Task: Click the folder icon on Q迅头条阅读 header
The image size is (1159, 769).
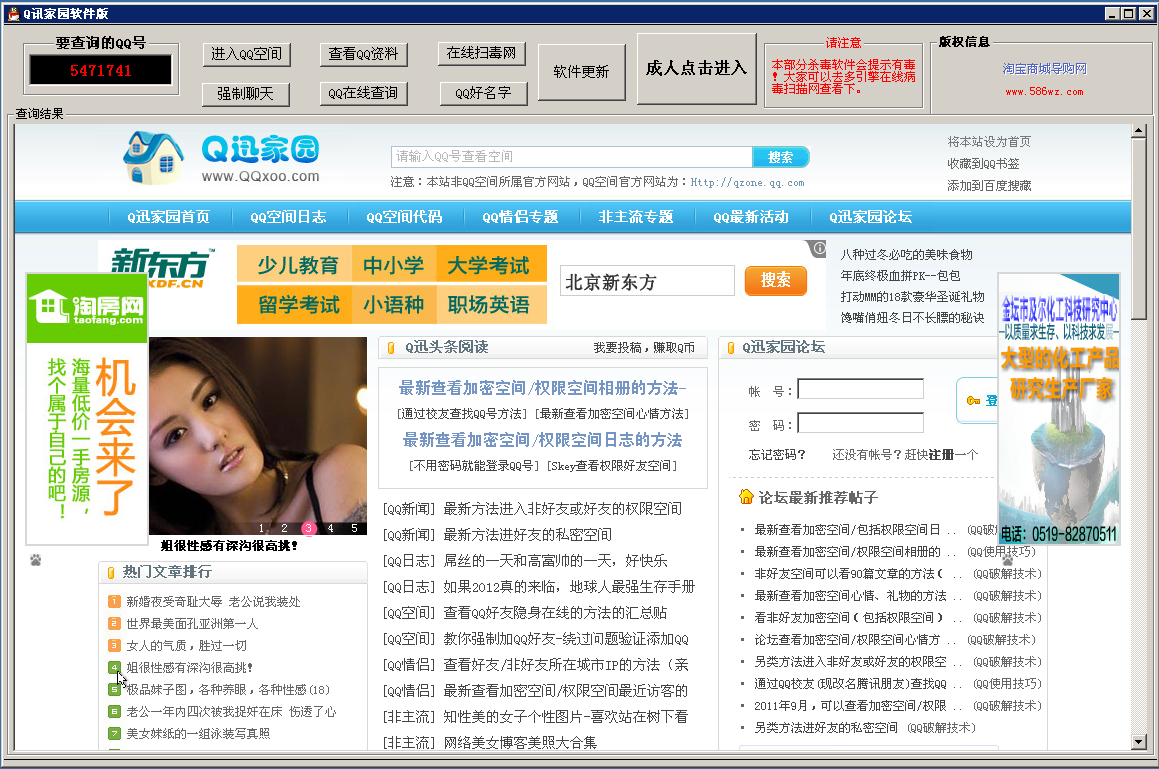Action: point(390,347)
